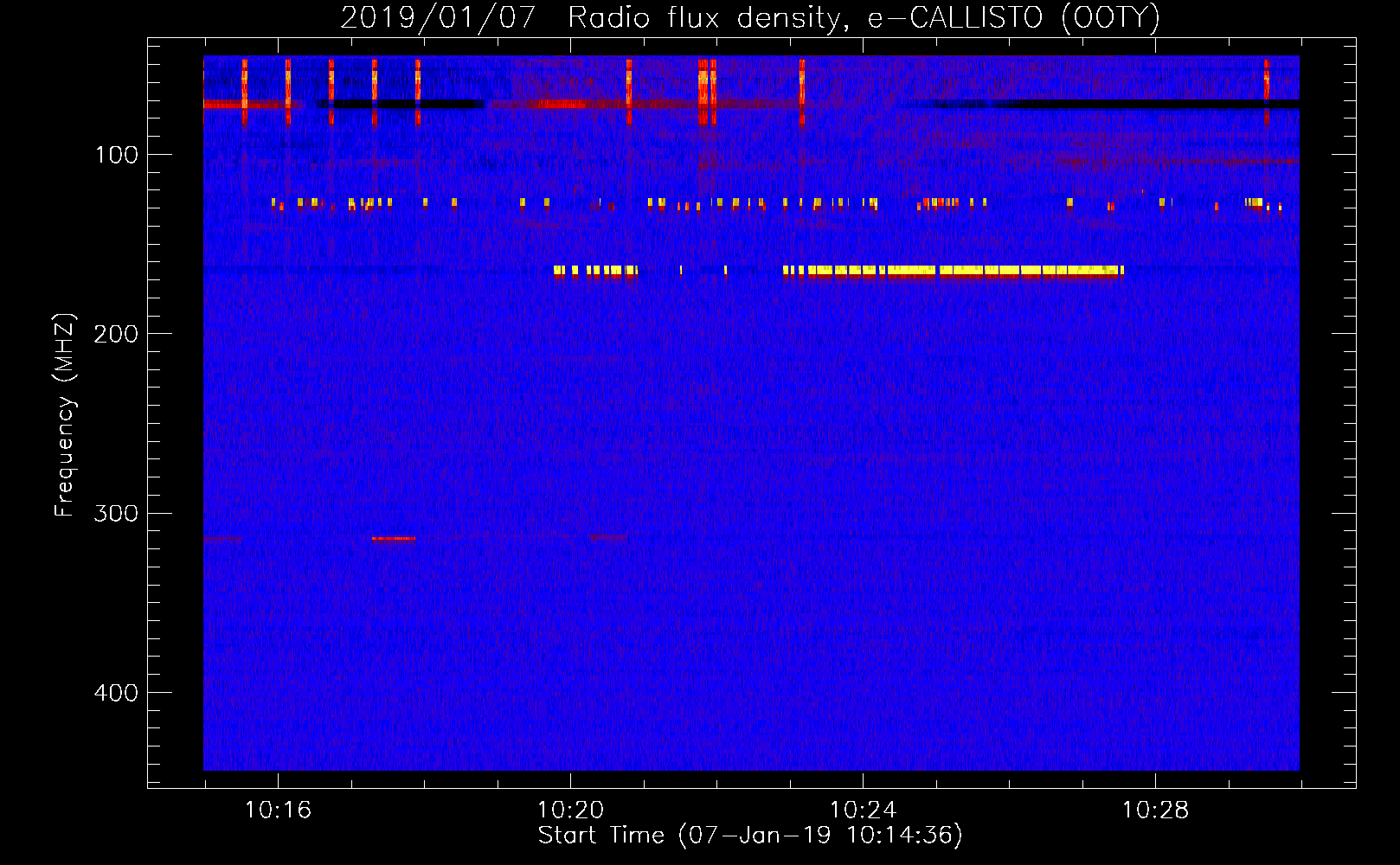1400x865 pixels.
Task: Click the 10:28 time tick label
Action: point(1155,811)
